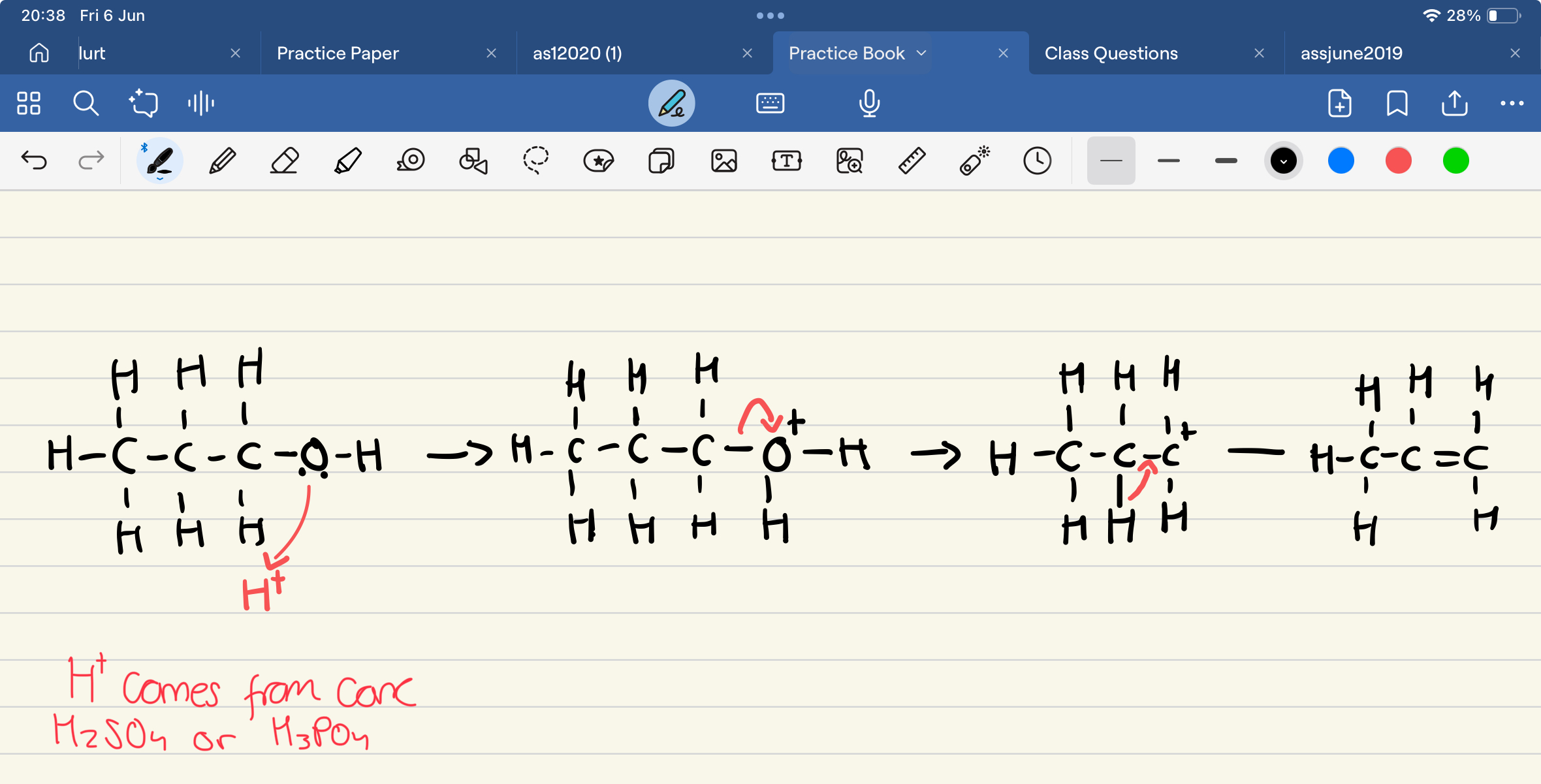Screen dimensions: 1541x784
Task: Add a new page
Action: (x=1340, y=103)
